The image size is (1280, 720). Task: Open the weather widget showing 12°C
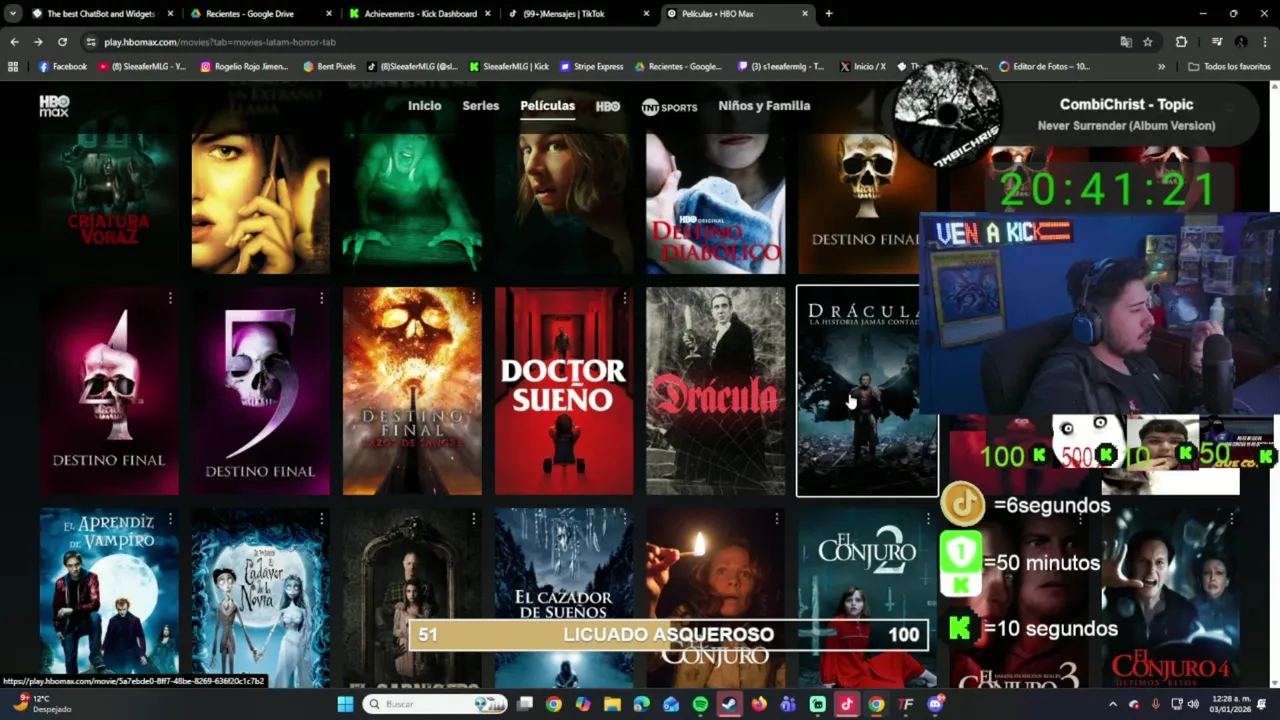[x=42, y=704]
